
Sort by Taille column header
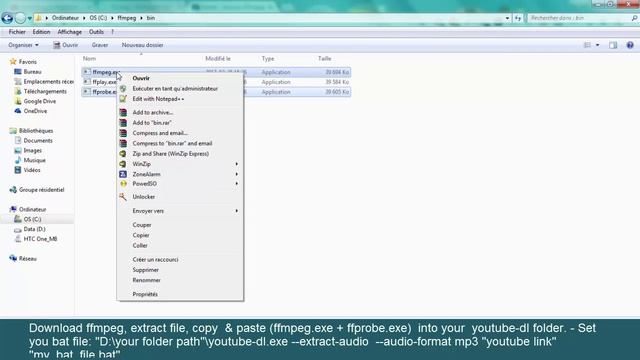[x=324, y=59]
